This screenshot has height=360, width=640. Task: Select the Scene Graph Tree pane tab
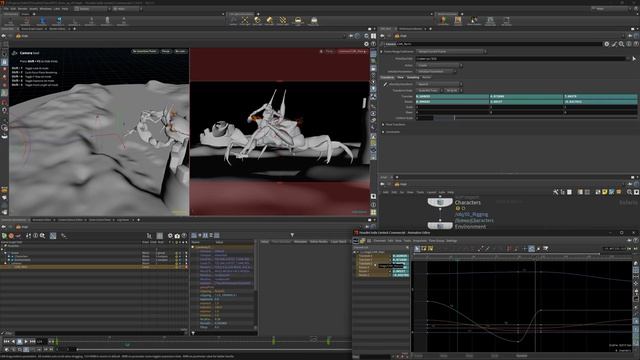tap(13, 220)
